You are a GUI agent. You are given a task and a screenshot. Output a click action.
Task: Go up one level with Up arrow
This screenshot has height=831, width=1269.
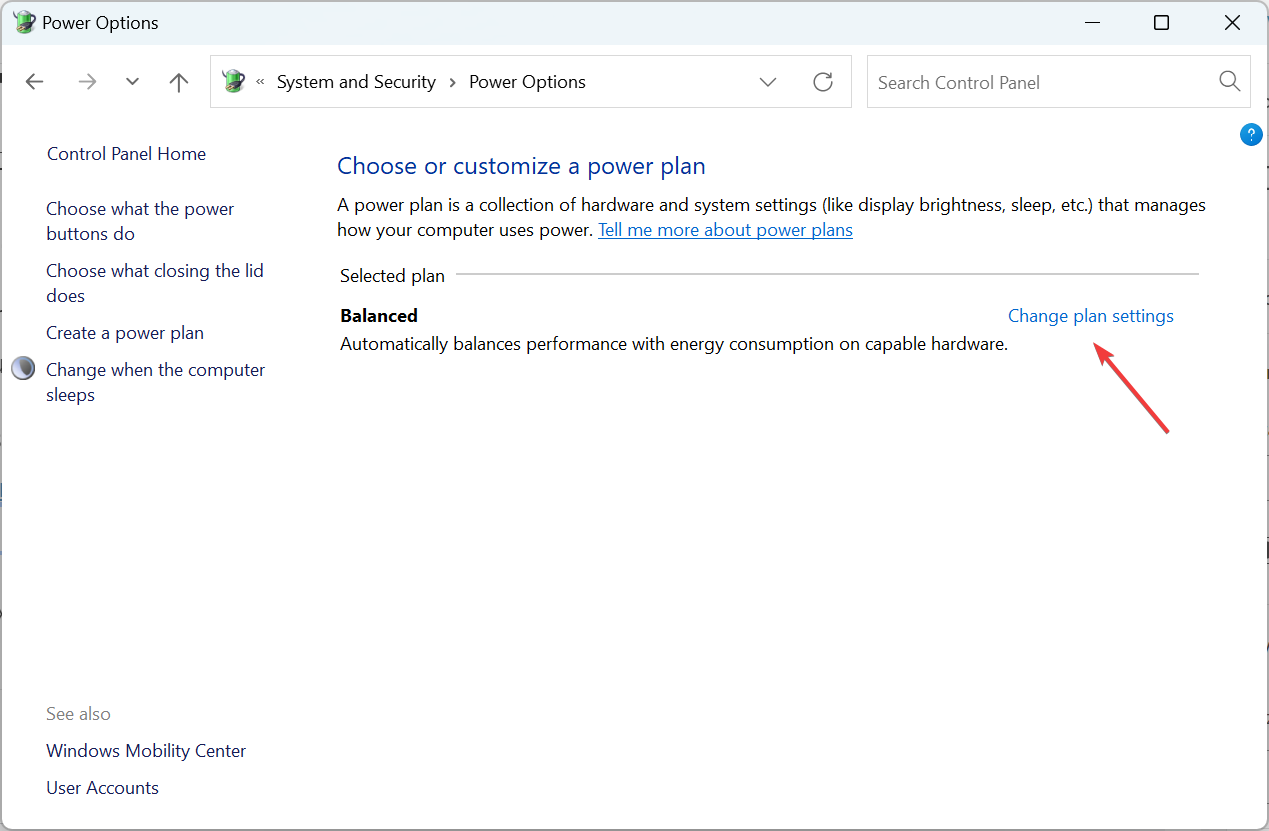[x=179, y=82]
